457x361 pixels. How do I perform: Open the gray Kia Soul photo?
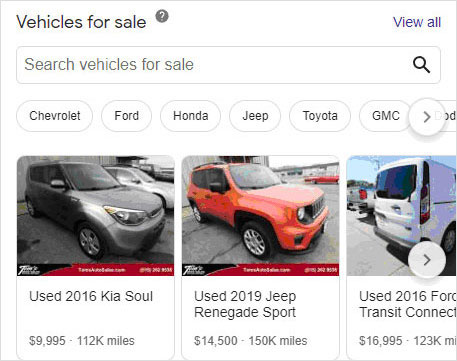click(x=96, y=216)
